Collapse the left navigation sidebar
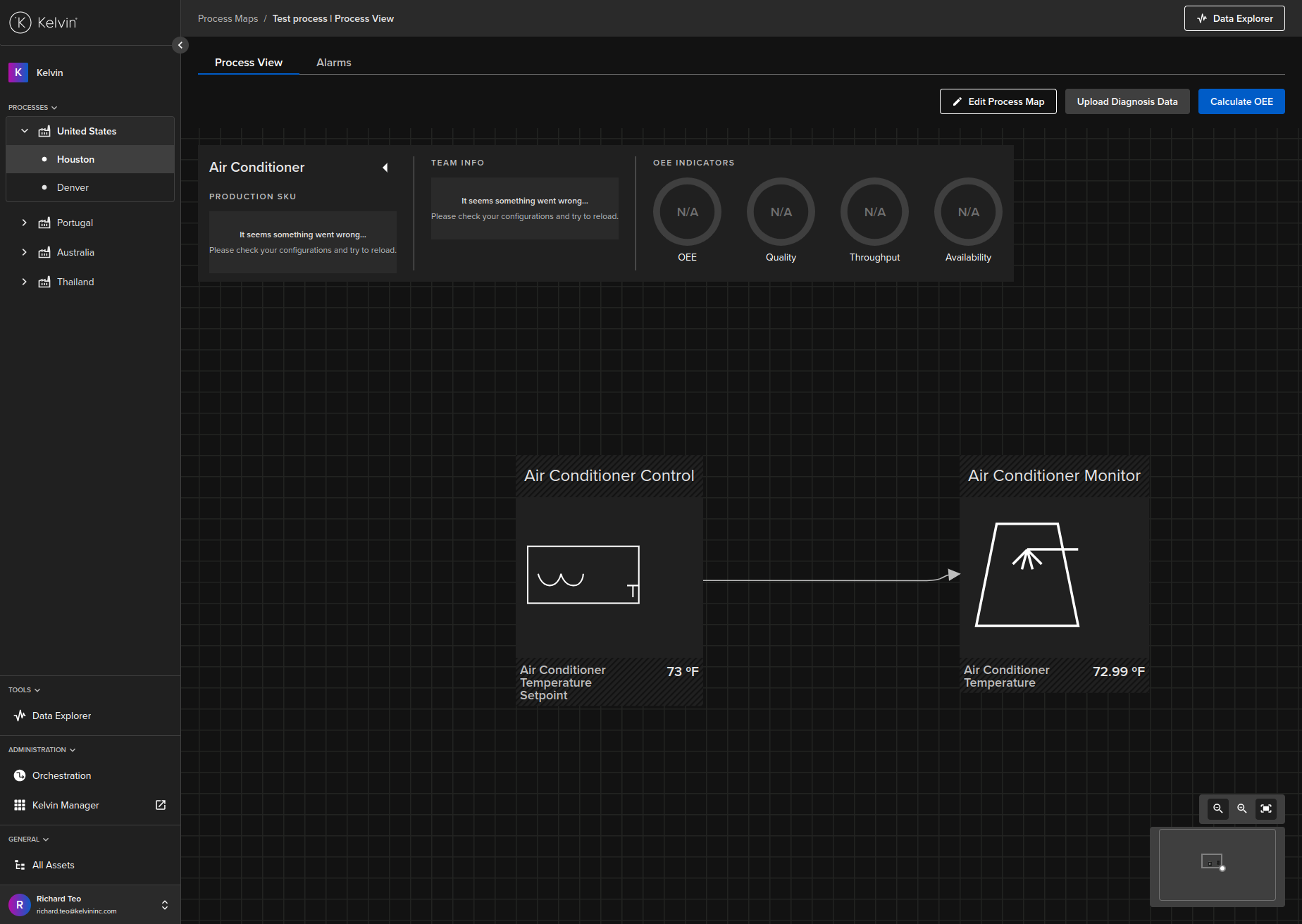The width and height of the screenshot is (1302, 924). point(180,44)
